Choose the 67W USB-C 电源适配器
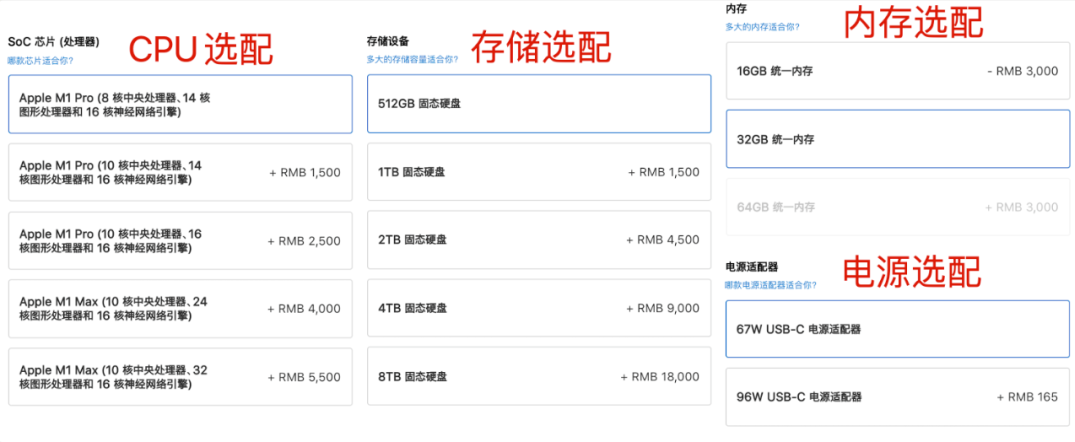This screenshot has width=1075, height=442. (x=897, y=329)
